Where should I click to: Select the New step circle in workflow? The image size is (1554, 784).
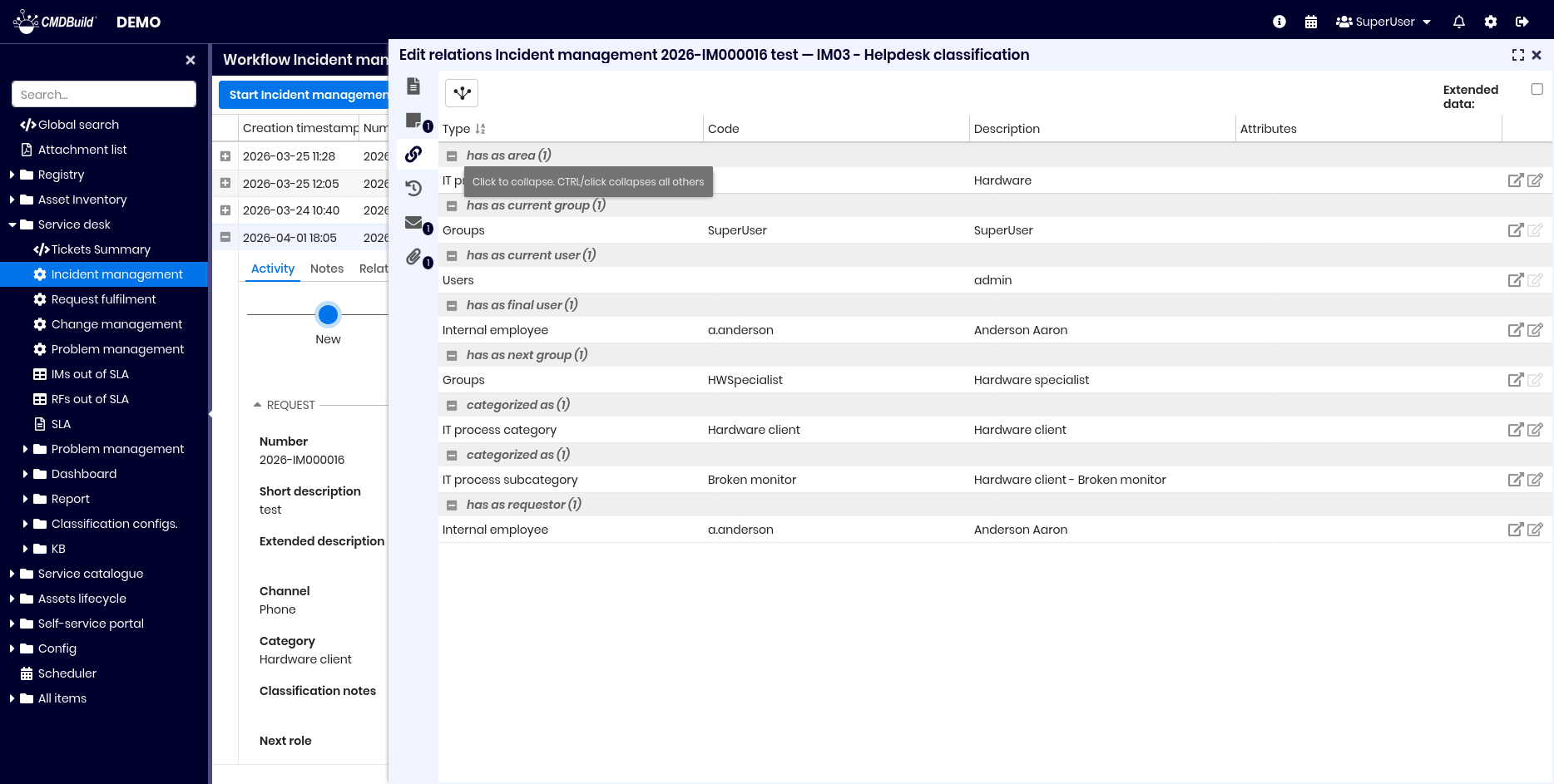329,314
